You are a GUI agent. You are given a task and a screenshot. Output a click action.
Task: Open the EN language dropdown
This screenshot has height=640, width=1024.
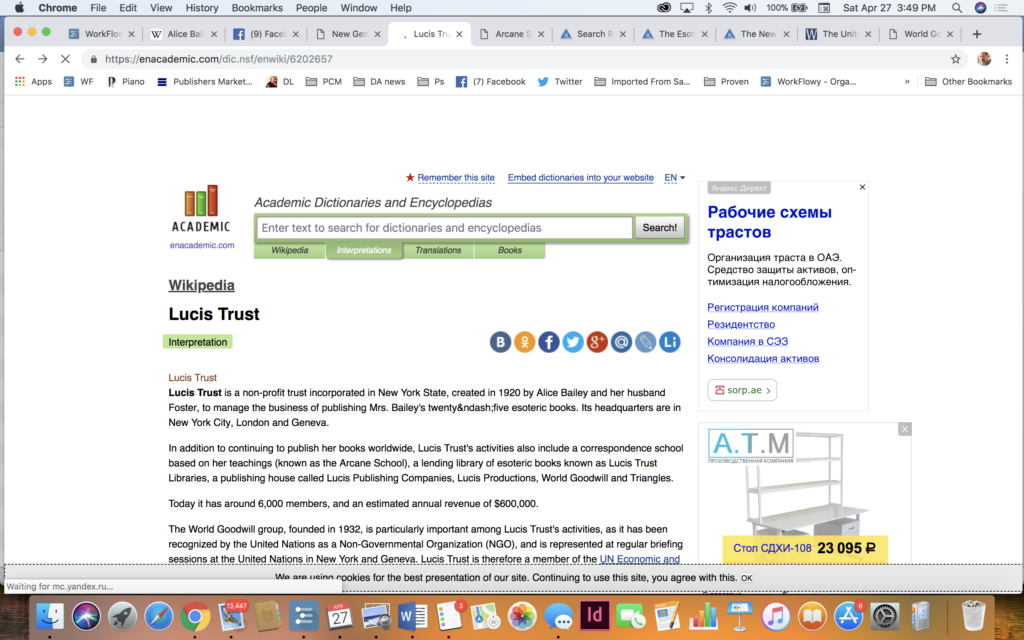click(x=675, y=178)
